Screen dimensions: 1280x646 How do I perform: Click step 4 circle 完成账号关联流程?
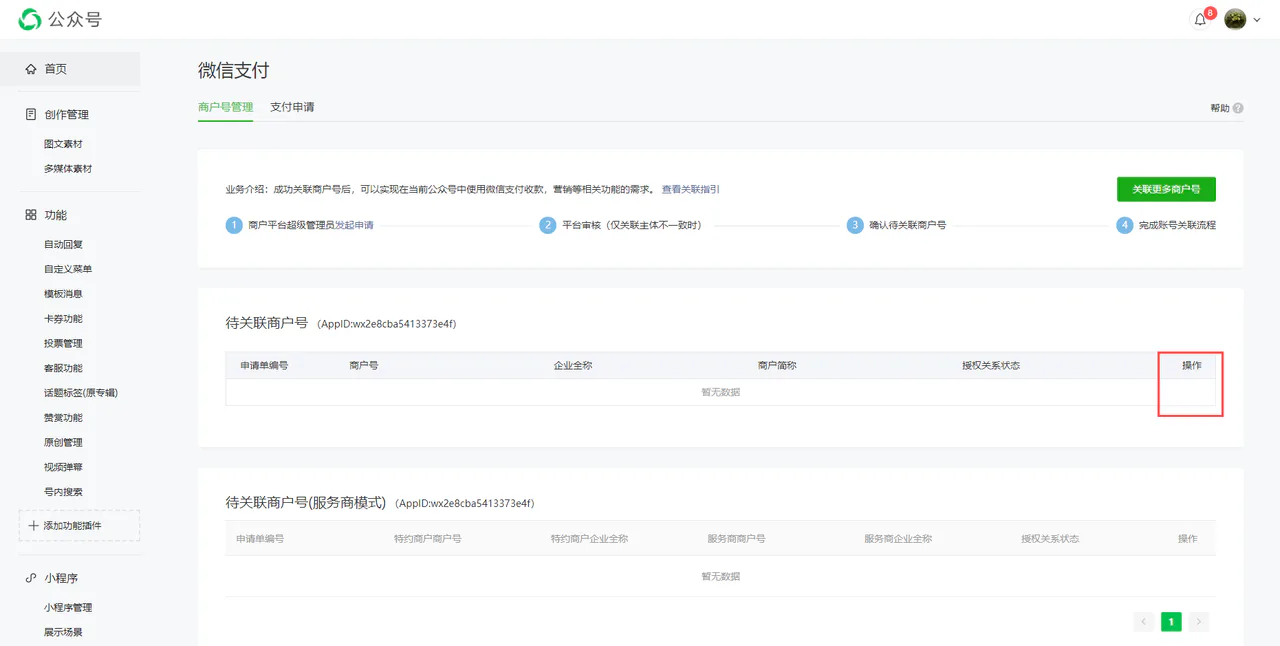click(1125, 225)
